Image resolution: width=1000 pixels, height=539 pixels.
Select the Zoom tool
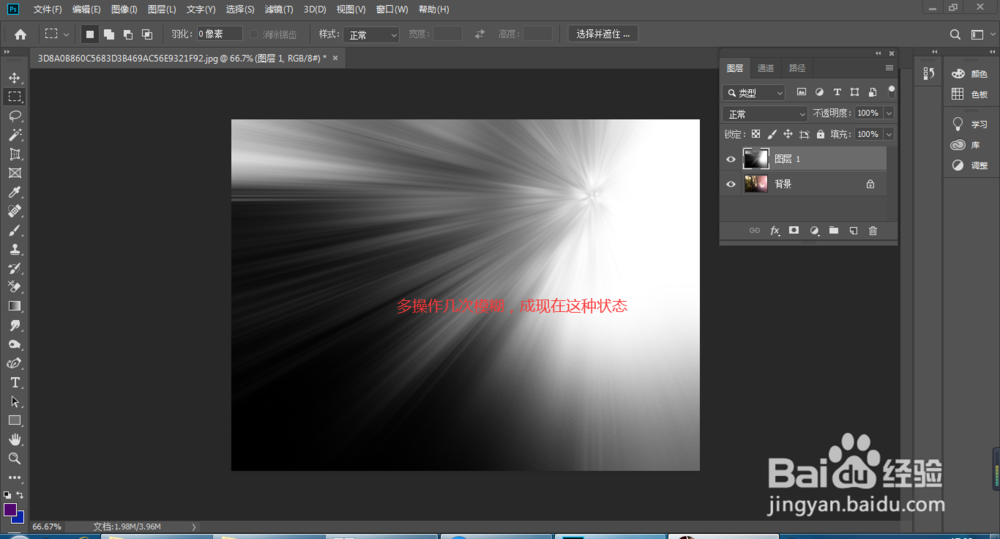pos(15,459)
